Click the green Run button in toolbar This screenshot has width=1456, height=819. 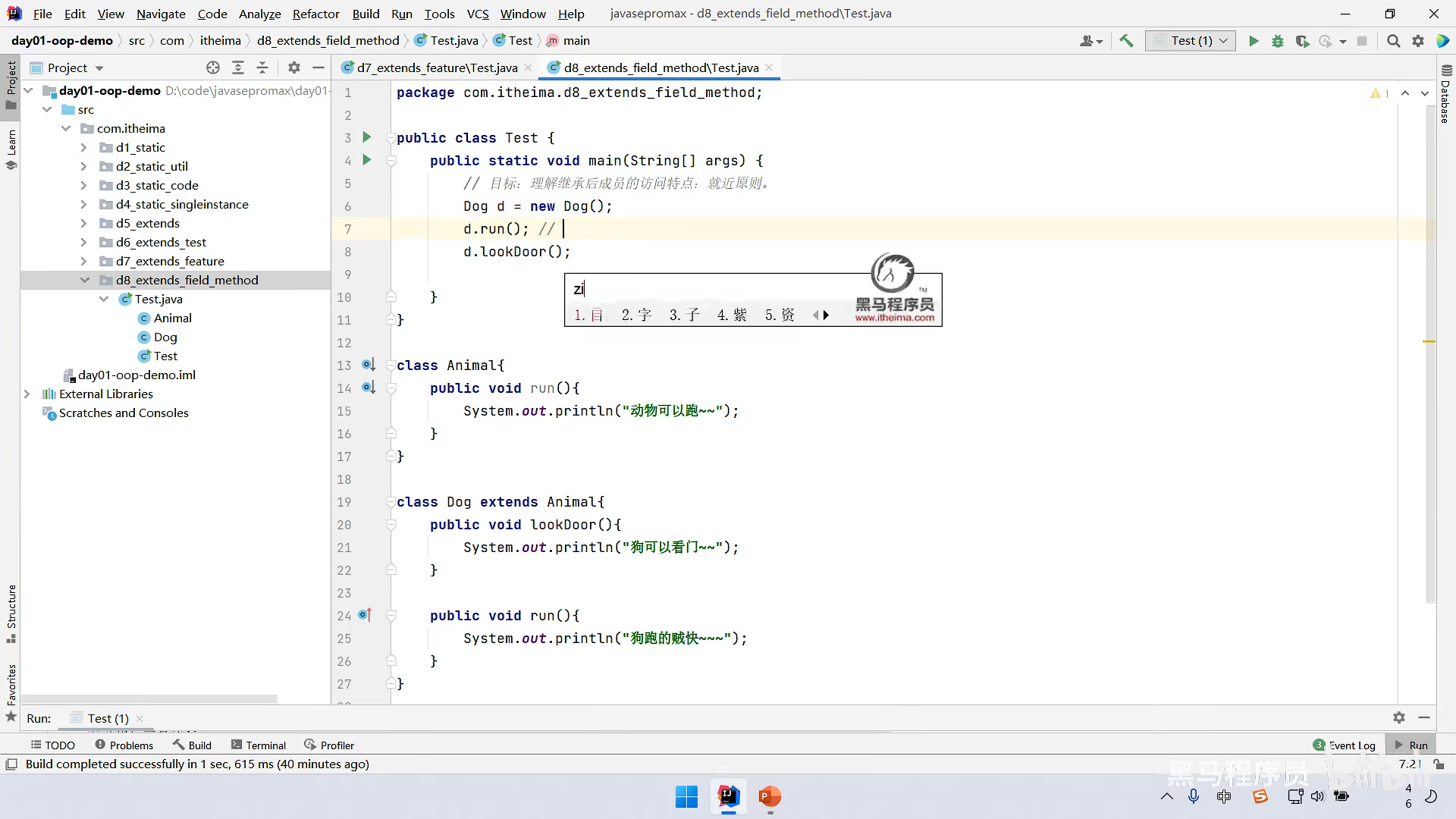pos(1254,41)
